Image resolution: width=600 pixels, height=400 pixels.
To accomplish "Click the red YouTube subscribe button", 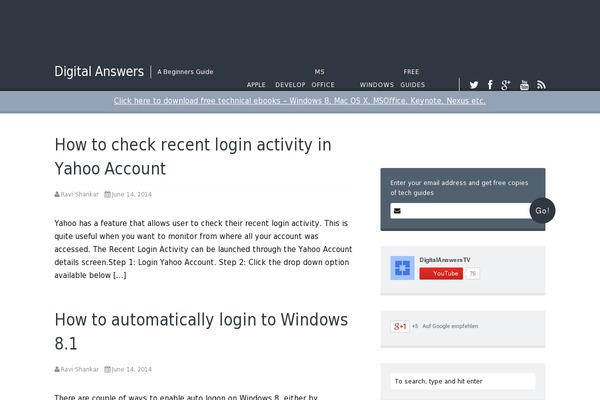I will pyautogui.click(x=441, y=273).
